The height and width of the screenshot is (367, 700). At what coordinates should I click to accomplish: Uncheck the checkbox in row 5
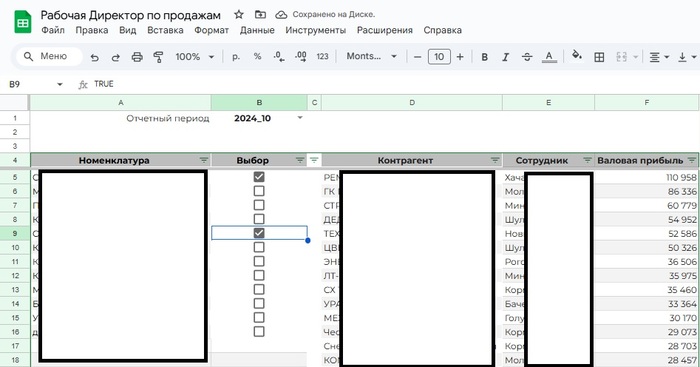(x=259, y=177)
